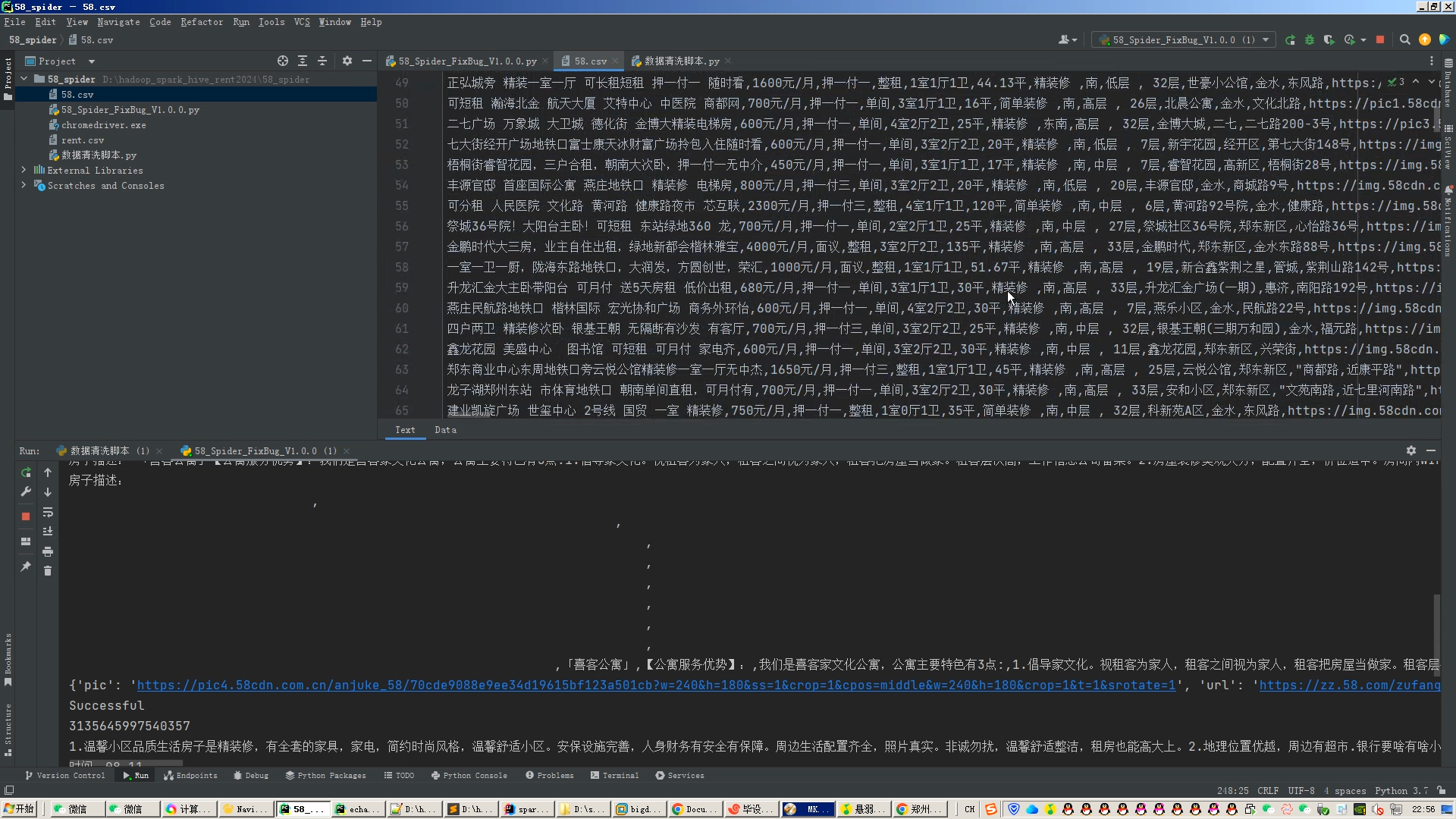Rerun the 58_Spider_FixBug script in the main toolbar

pos(1290,40)
